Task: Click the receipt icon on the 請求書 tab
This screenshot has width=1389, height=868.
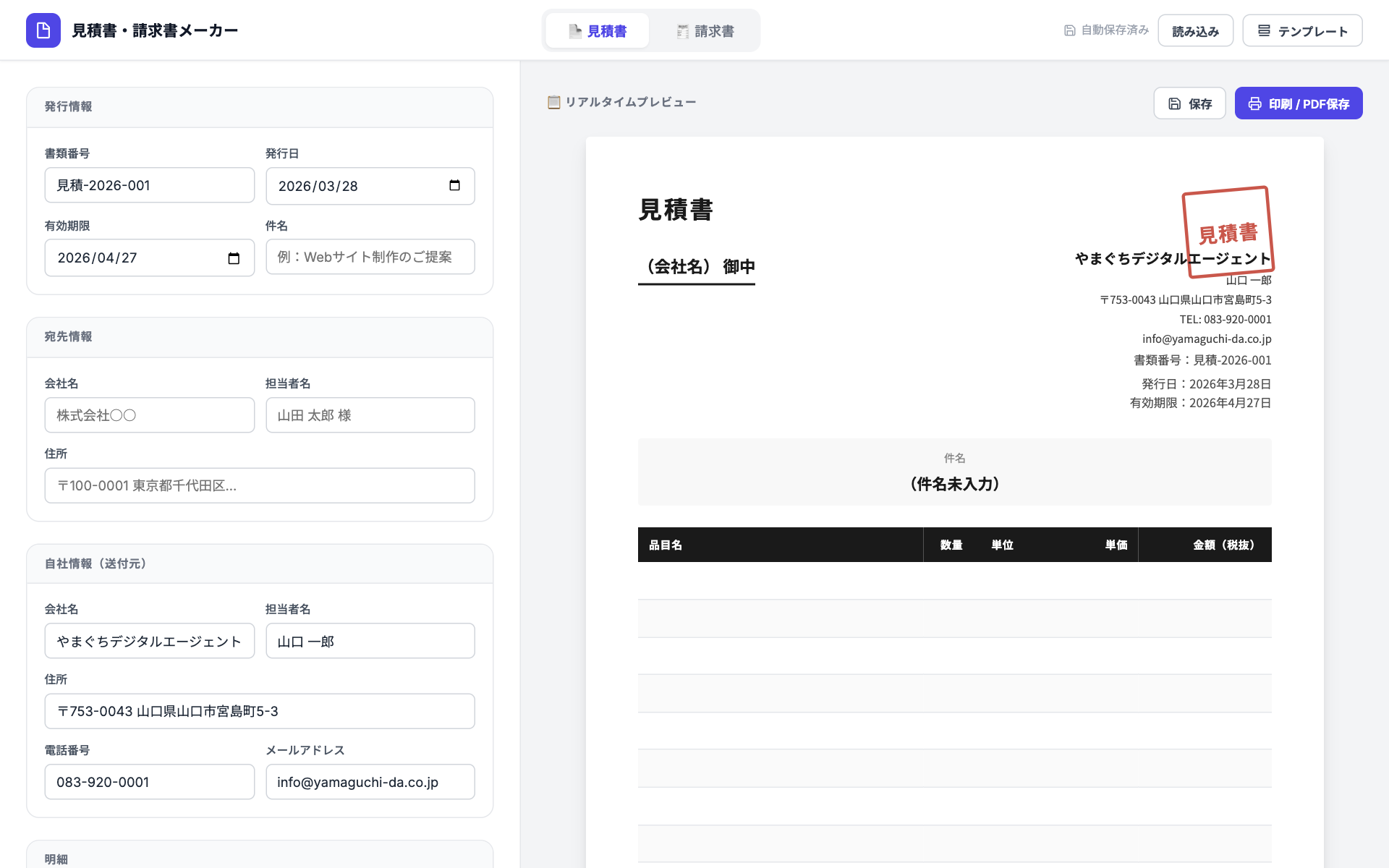Action: (x=681, y=30)
